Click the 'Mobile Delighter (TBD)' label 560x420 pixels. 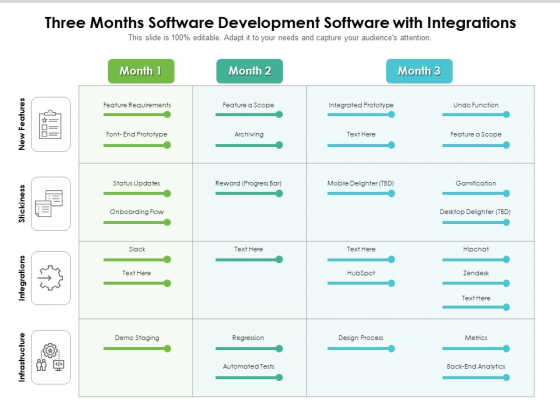click(x=361, y=183)
